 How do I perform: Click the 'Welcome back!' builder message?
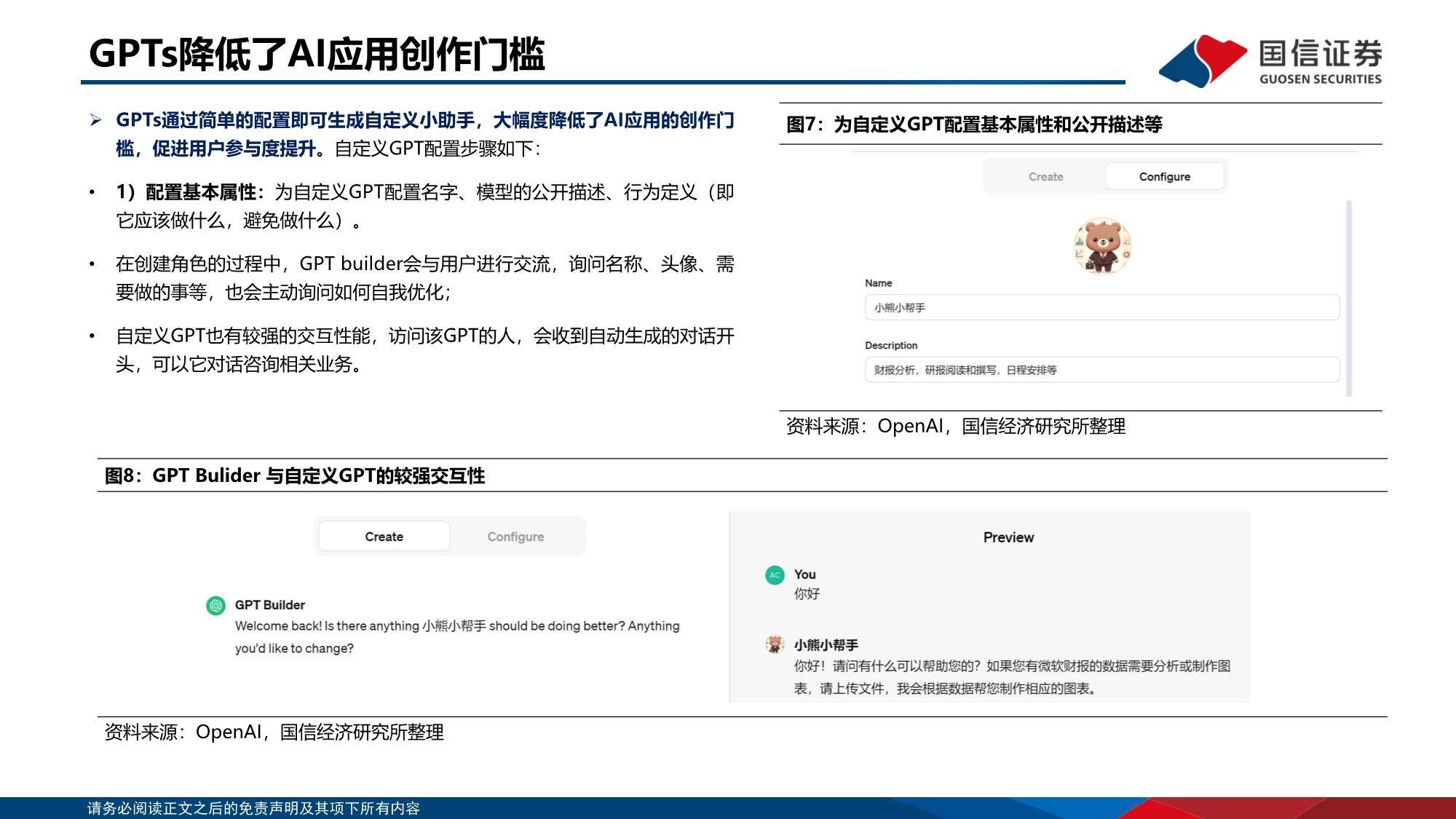coord(457,637)
